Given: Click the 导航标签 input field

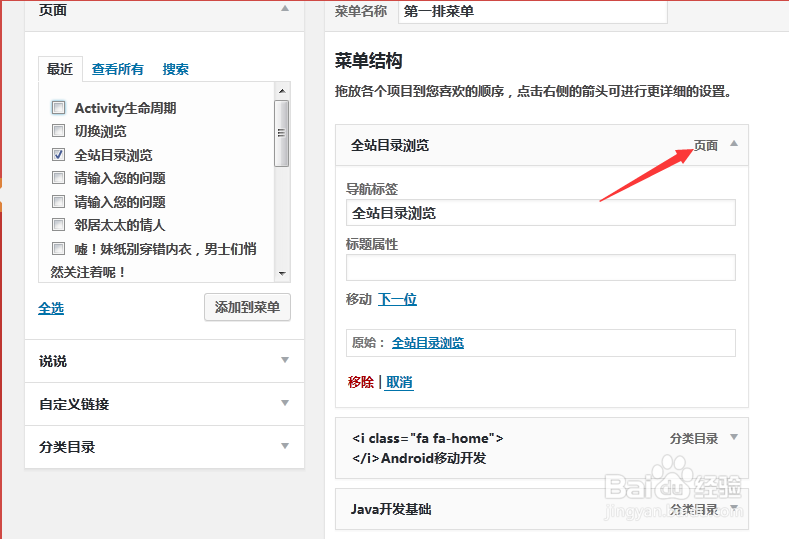Looking at the screenshot, I should tap(540, 213).
